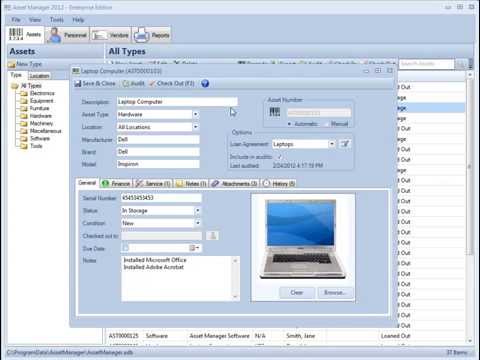Switch to the Notes (1) tab
480x360 pixels.
click(191, 183)
